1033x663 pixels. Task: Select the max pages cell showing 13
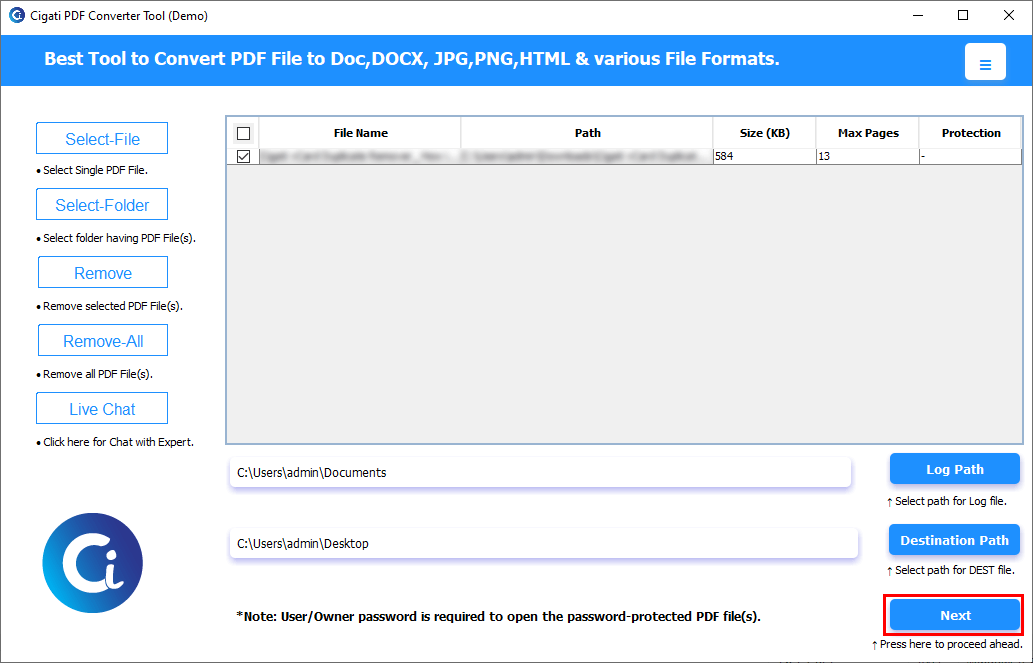pyautogui.click(x=868, y=156)
